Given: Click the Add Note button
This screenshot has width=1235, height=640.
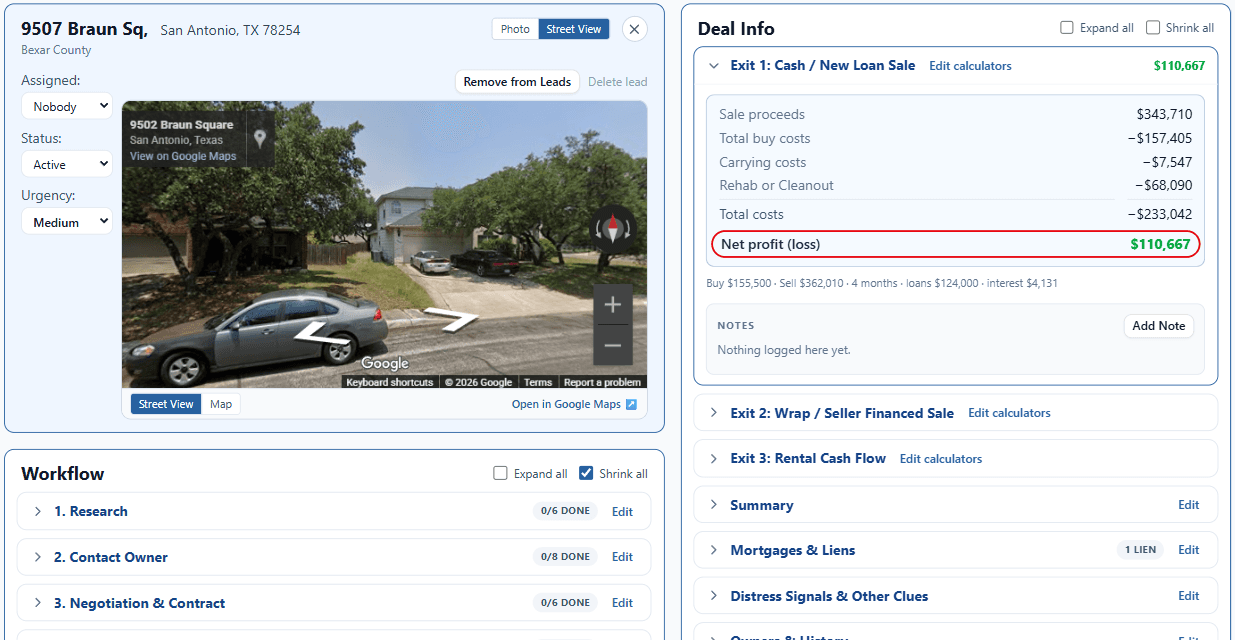Looking at the screenshot, I should (1158, 326).
